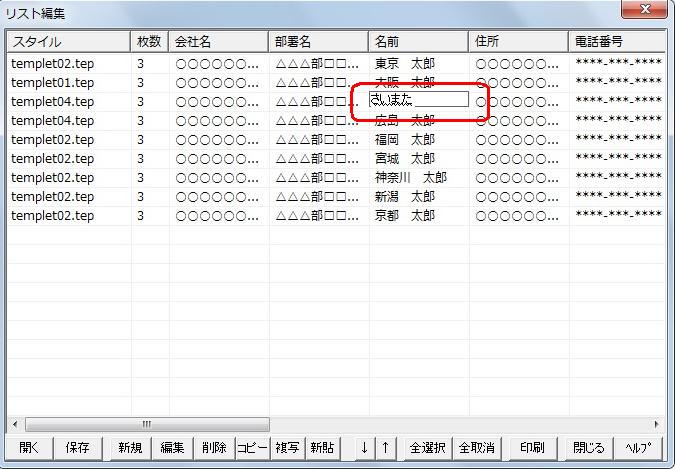This screenshot has height=469, width=675.
Task: Click the 閉じる button in the bottom bar
Action: point(588,448)
